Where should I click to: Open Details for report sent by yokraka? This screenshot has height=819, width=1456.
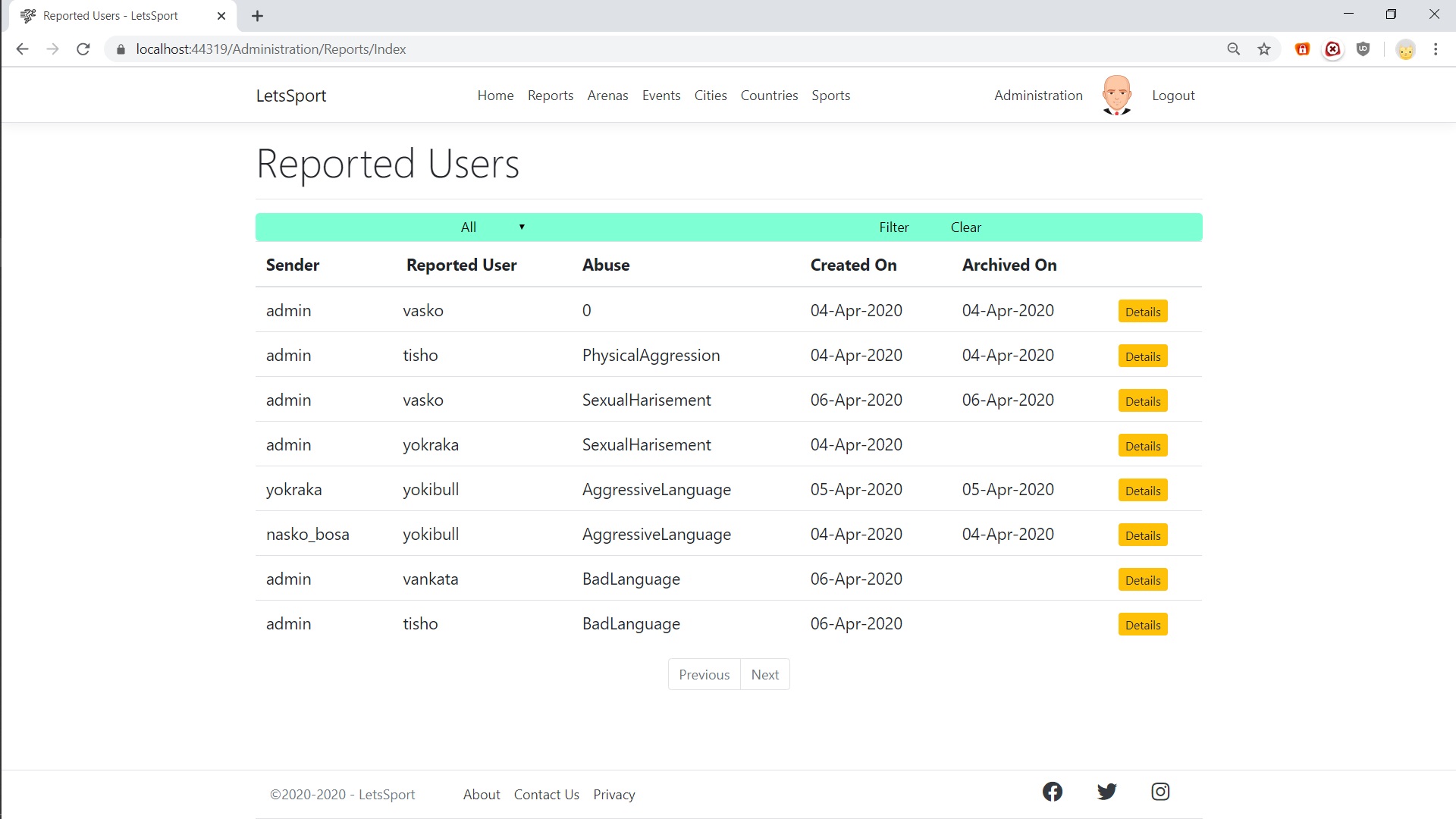(1143, 491)
